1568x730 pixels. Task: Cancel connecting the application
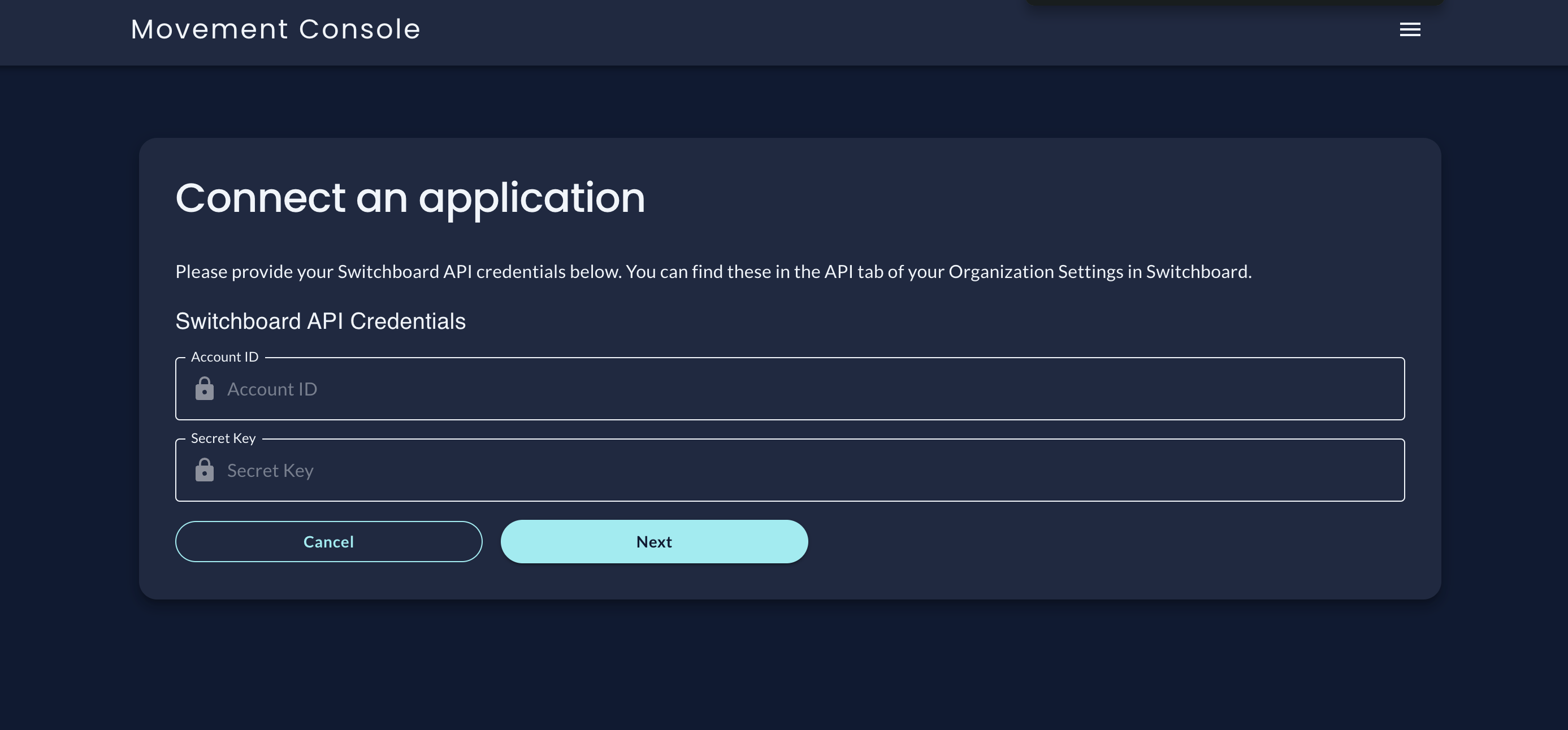329,541
